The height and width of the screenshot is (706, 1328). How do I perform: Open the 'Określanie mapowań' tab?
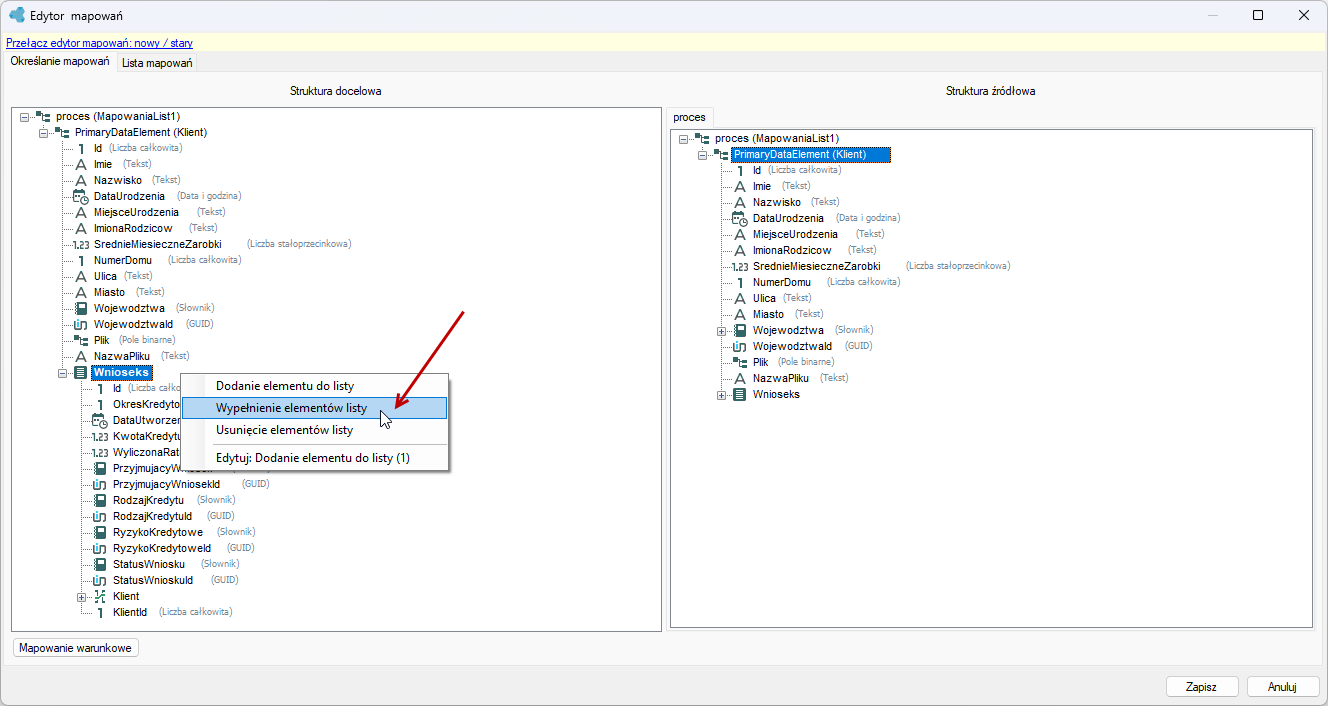coord(60,62)
